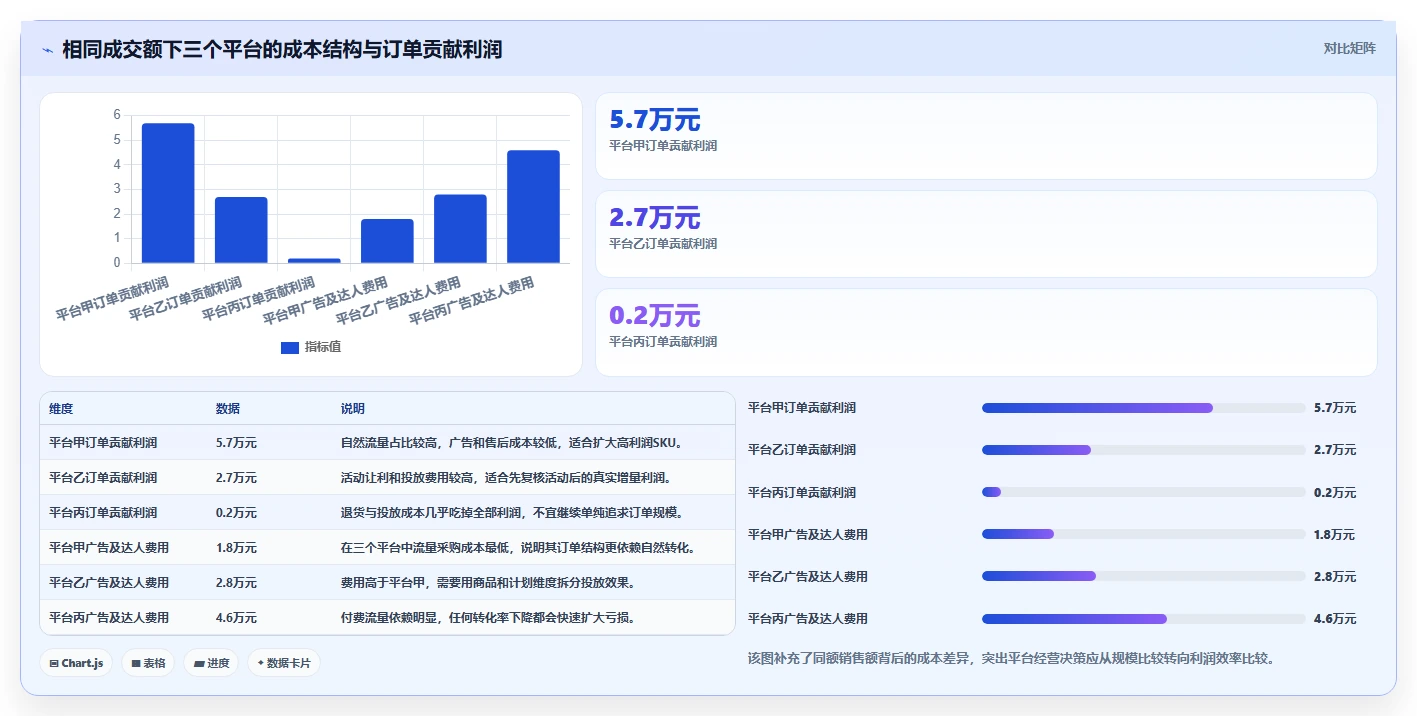Screen dimensions: 1417x716
Task: Click the 维度 column header
Action: click(x=61, y=409)
